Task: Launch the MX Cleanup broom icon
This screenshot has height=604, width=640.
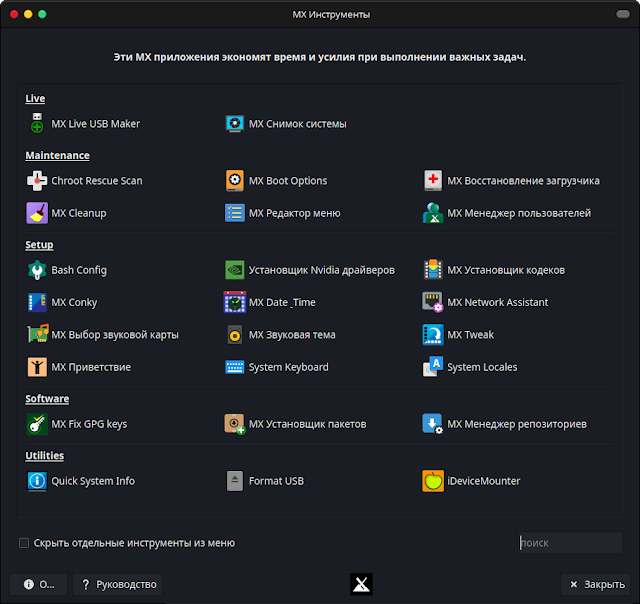Action: click(x=37, y=213)
